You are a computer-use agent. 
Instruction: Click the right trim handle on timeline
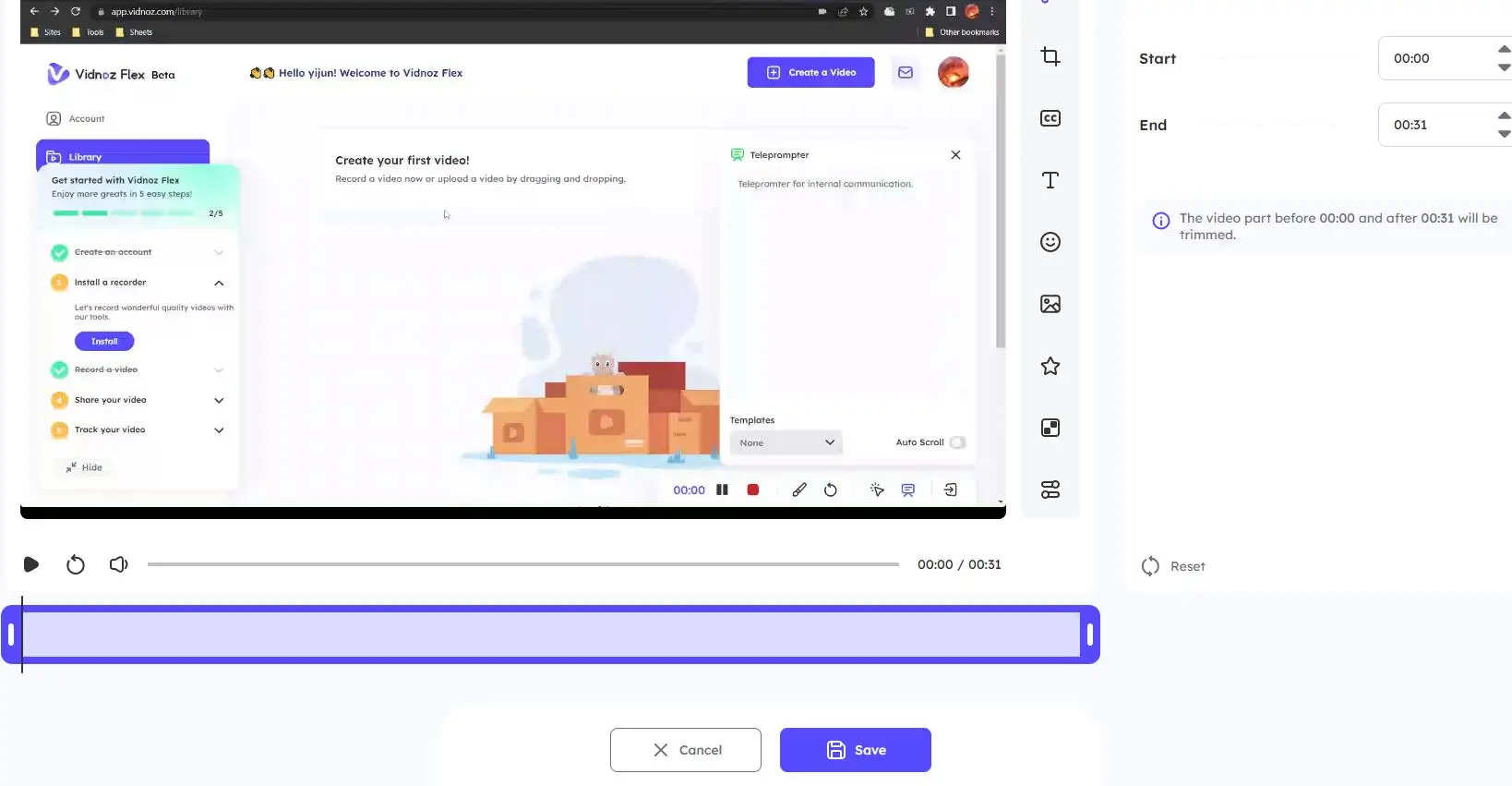[1089, 635]
